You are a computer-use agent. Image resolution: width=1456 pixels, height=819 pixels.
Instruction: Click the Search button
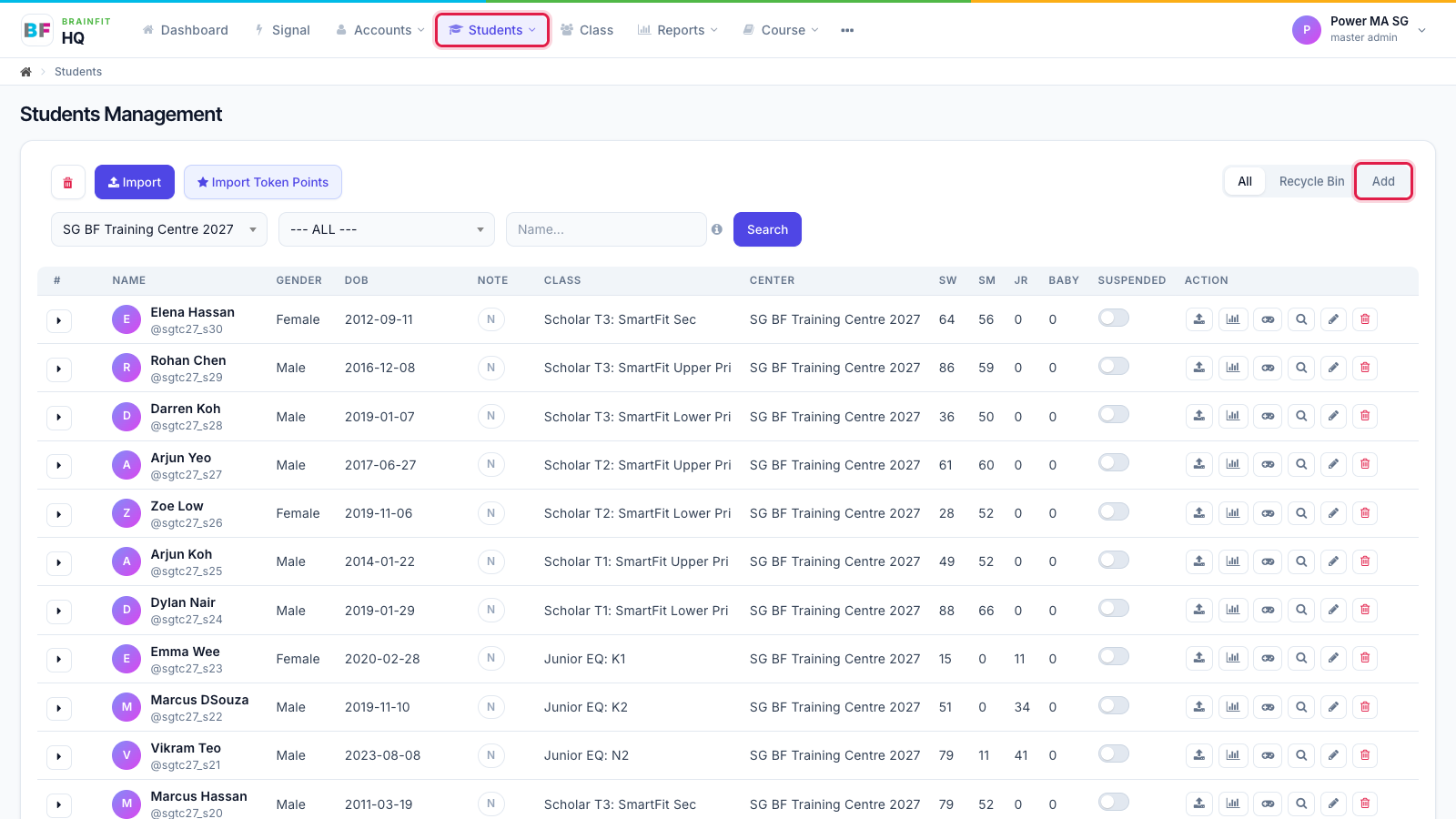point(767,229)
